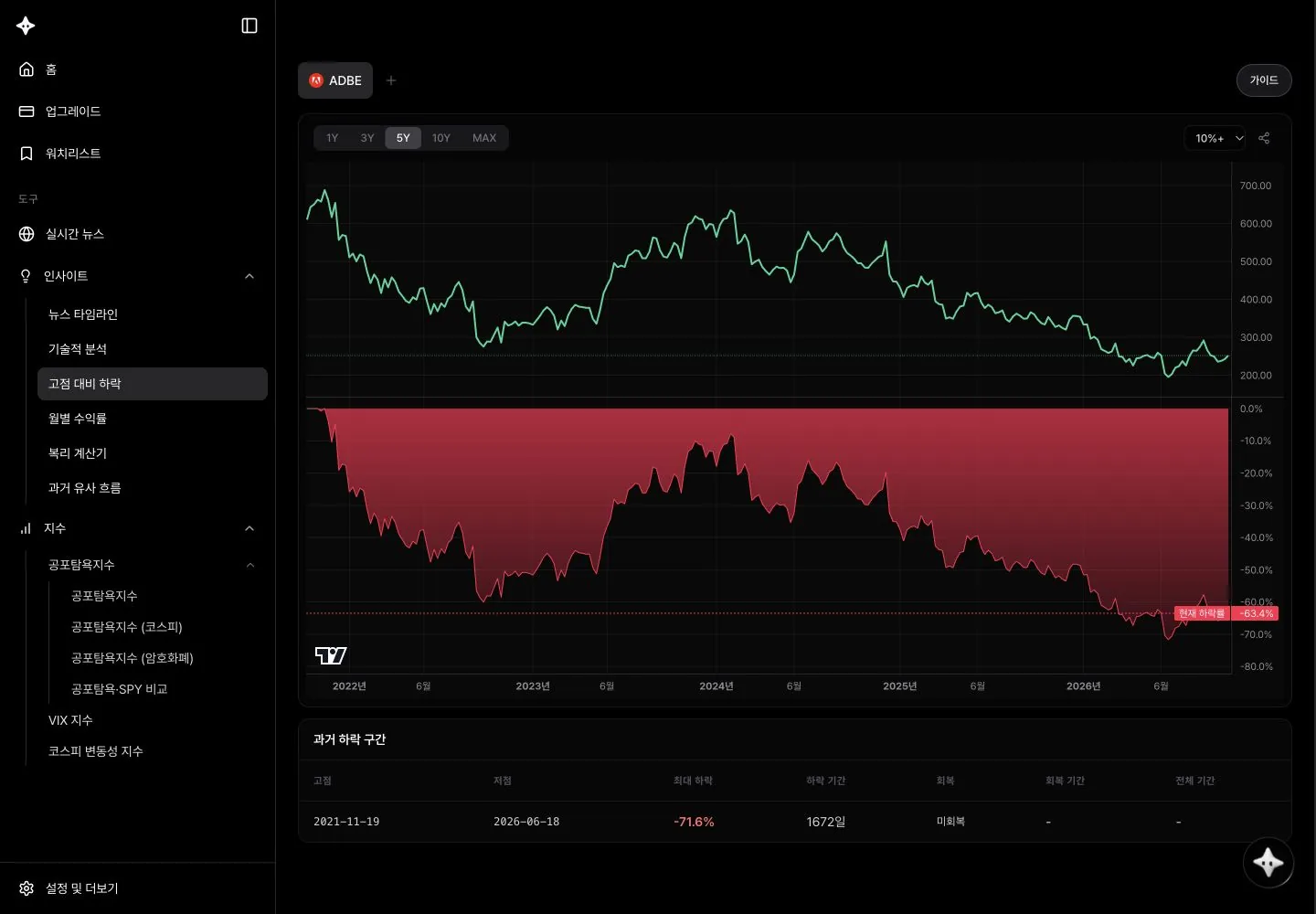Switch chart range to 3Y

[x=367, y=138]
